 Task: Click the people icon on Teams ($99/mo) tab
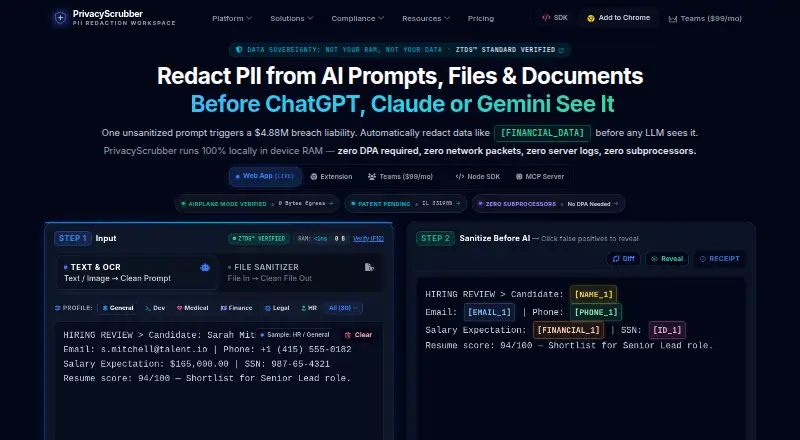point(372,177)
